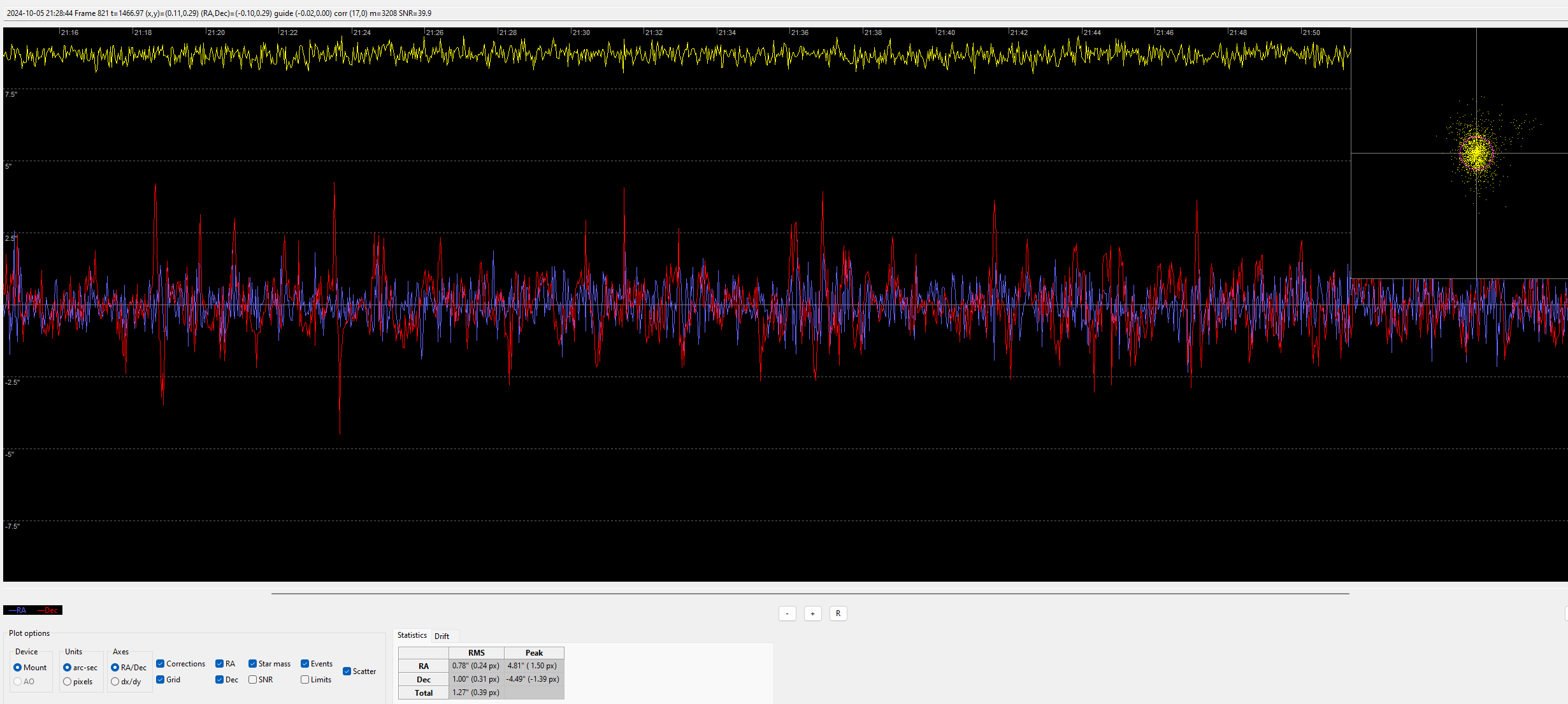Screen dimensions: 1568x704
Task: Select the Mount device radio button
Action: tap(18, 668)
